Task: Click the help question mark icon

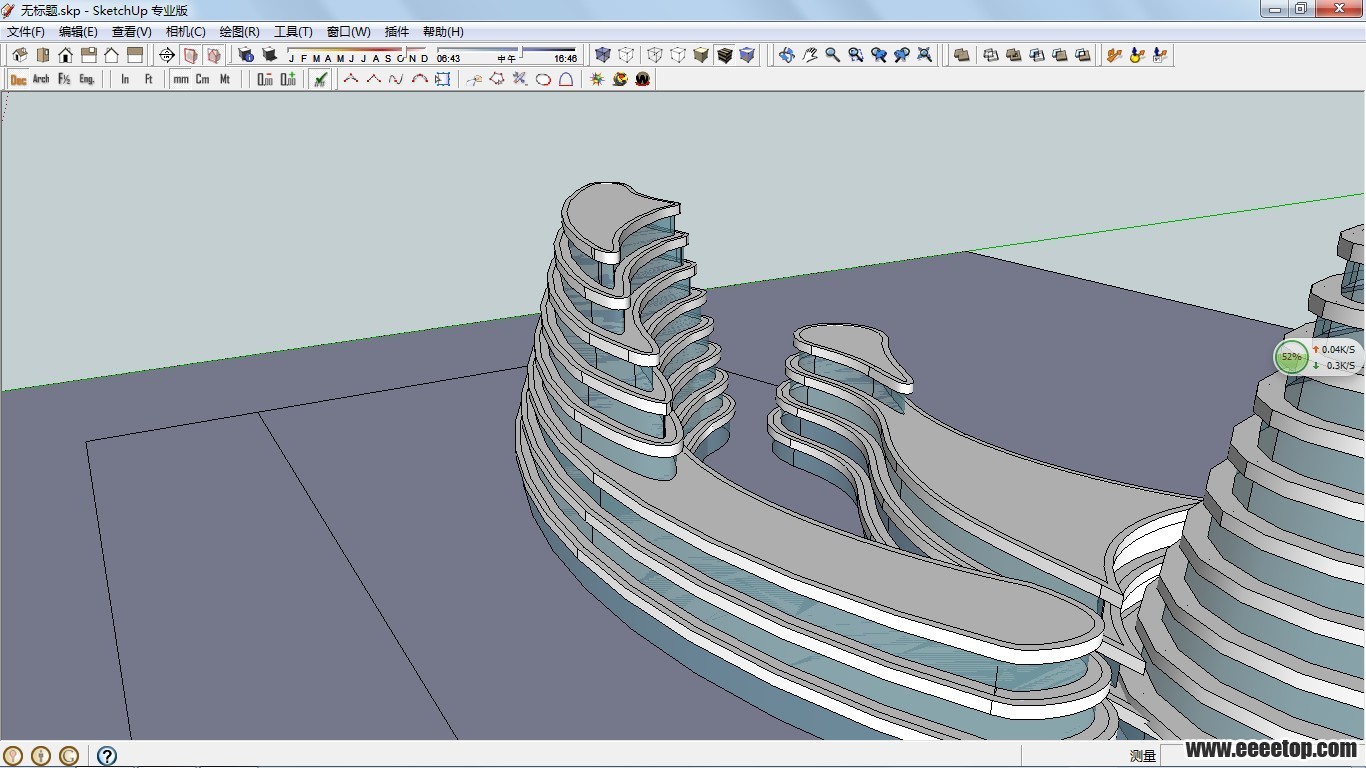Action: pos(107,756)
